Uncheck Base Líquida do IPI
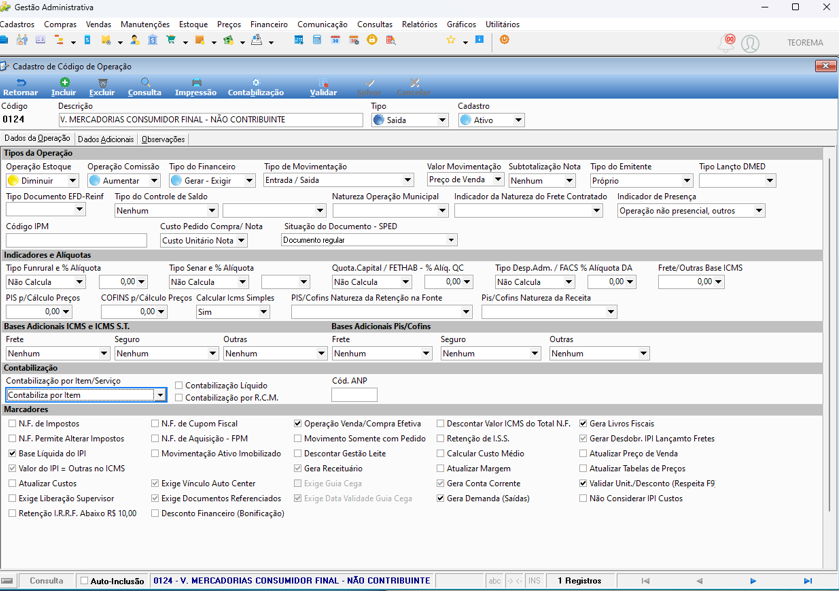839x591 pixels. (12, 454)
